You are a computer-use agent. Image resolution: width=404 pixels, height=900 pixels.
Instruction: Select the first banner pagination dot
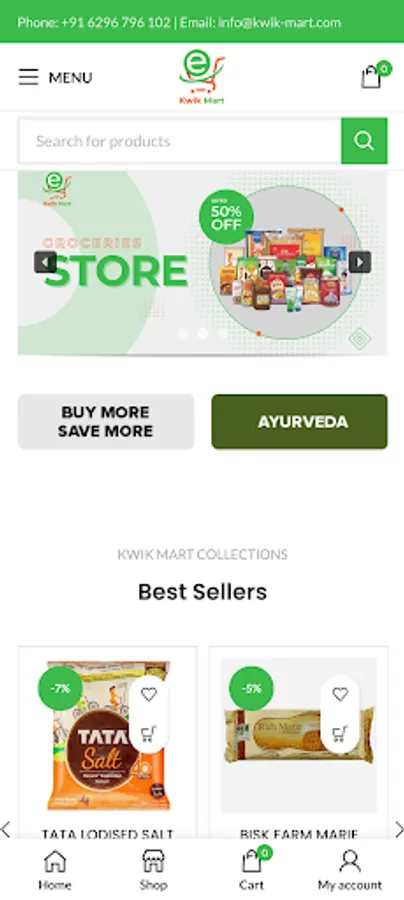click(182, 333)
